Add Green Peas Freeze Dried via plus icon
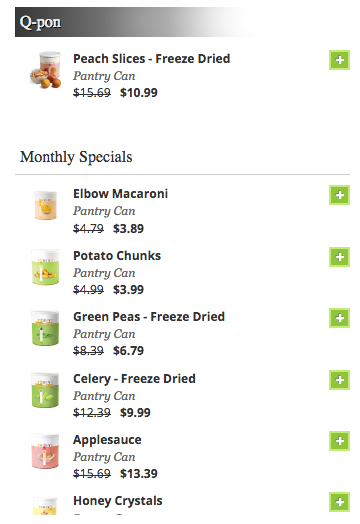This screenshot has height=524, width=360. pyautogui.click(x=339, y=318)
